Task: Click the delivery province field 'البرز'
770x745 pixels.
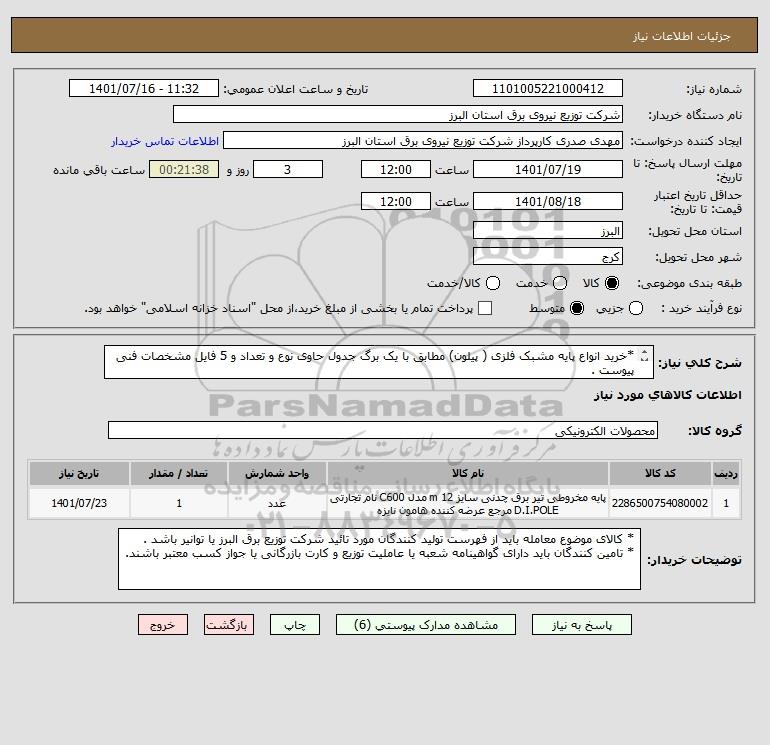Action: [548, 231]
